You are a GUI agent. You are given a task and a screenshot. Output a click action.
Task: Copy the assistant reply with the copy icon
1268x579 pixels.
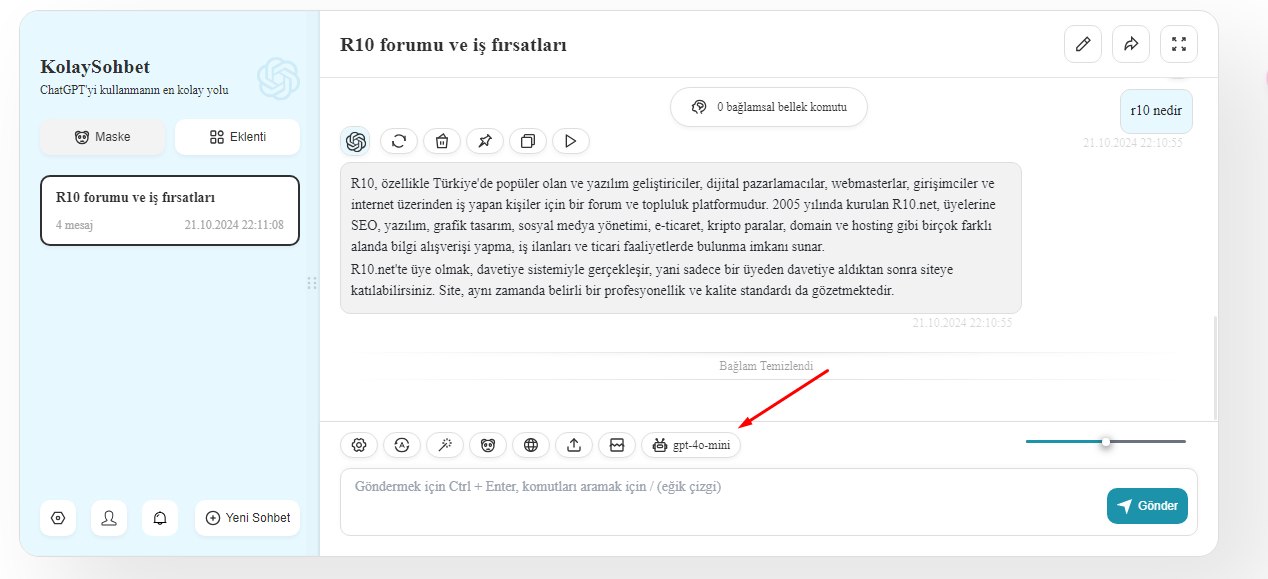(x=528, y=141)
